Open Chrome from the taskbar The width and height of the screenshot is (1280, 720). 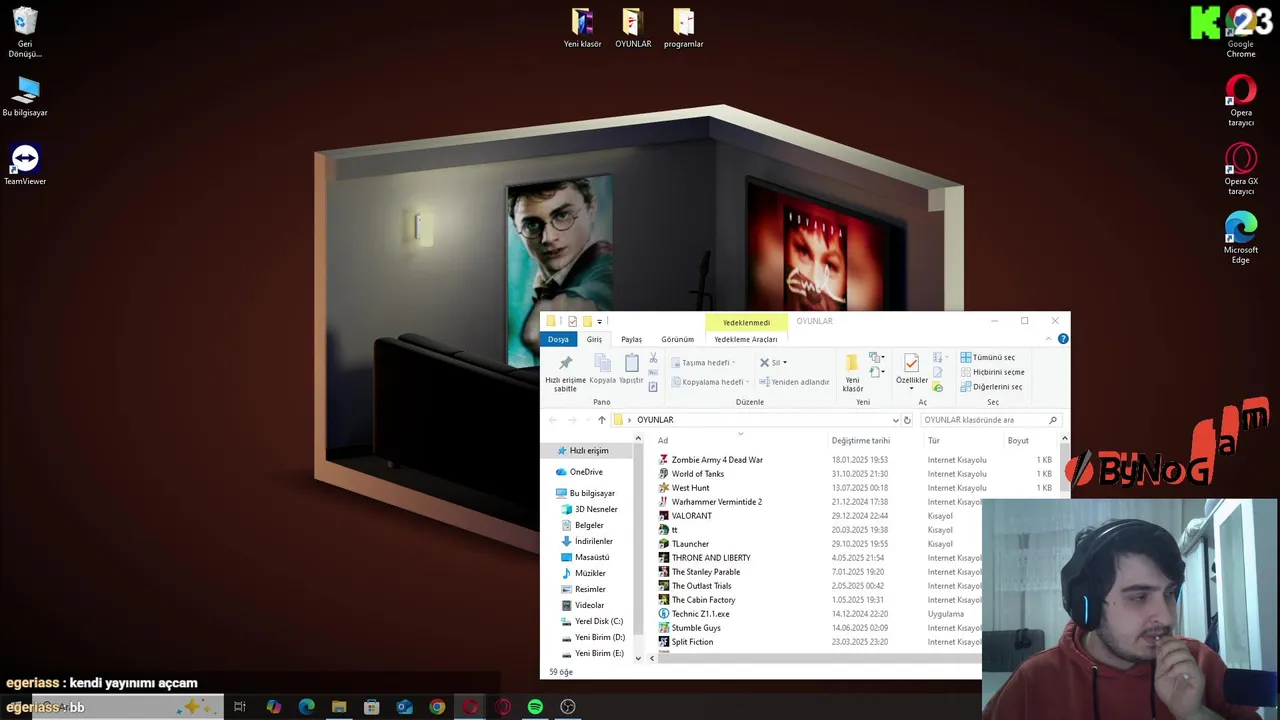pos(437,707)
